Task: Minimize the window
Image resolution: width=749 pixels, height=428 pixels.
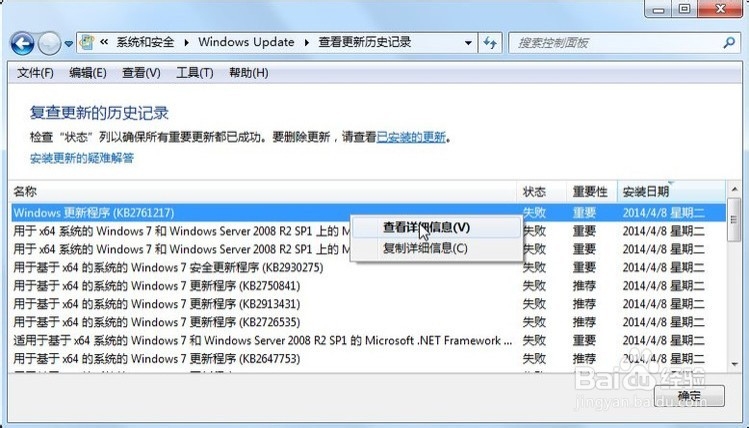Action: 658,9
